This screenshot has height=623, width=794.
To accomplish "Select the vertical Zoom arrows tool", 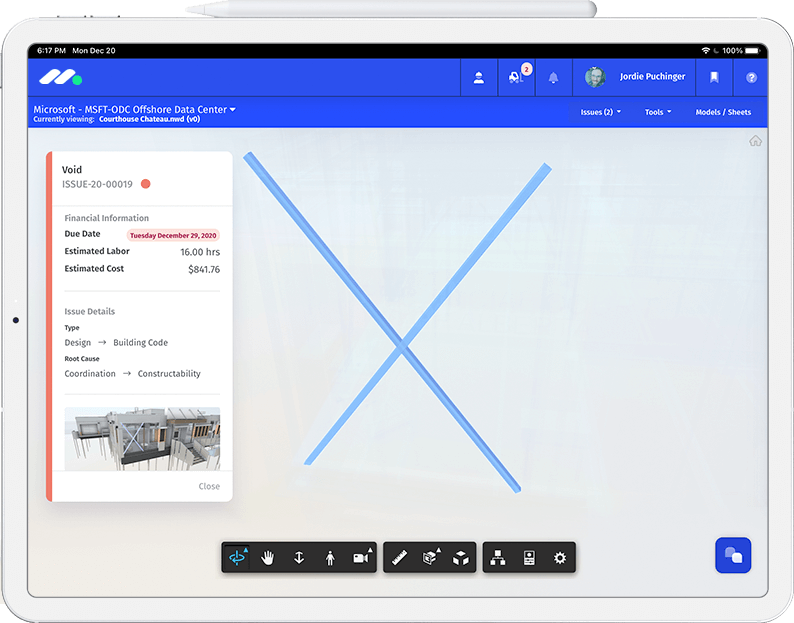I will [x=299, y=558].
